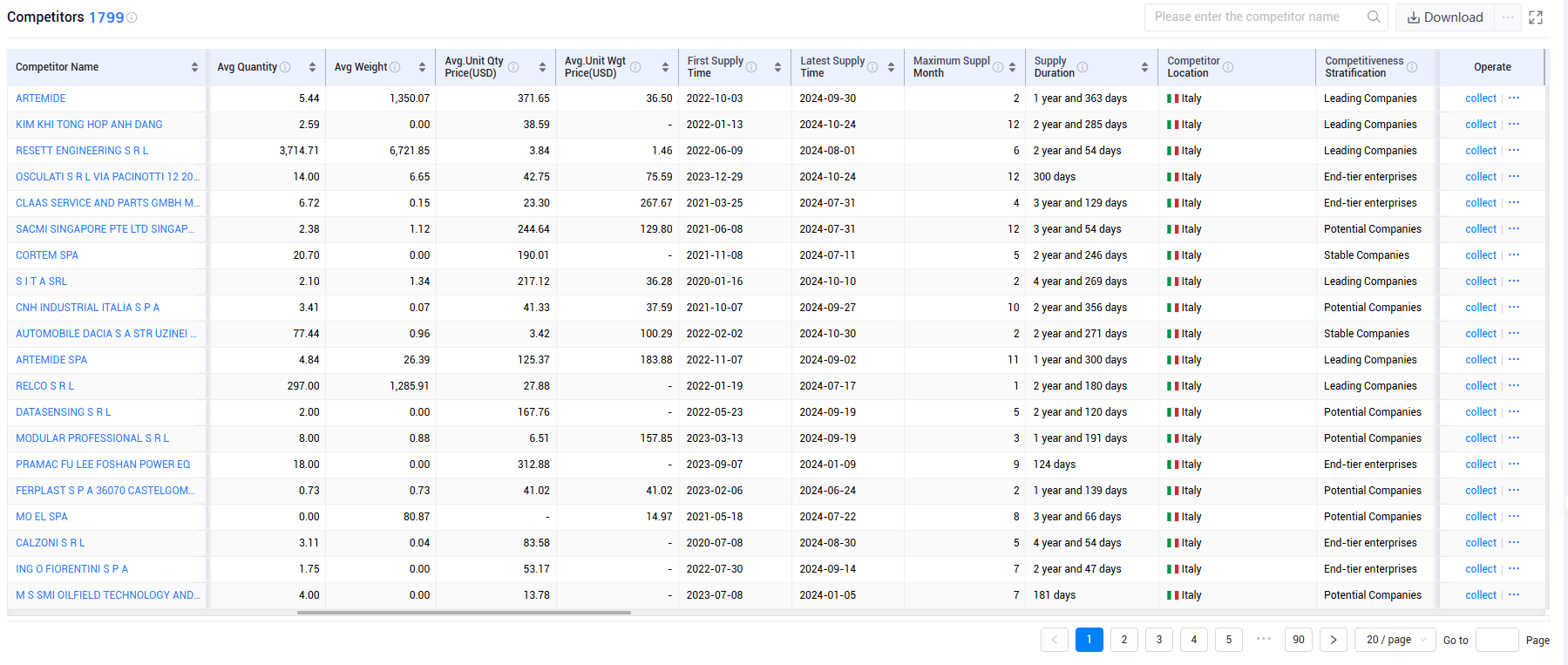Screen dimensions: 1568x665
Task: Sort by Avg.Unit Qty Price arrows
Action: tap(542, 67)
